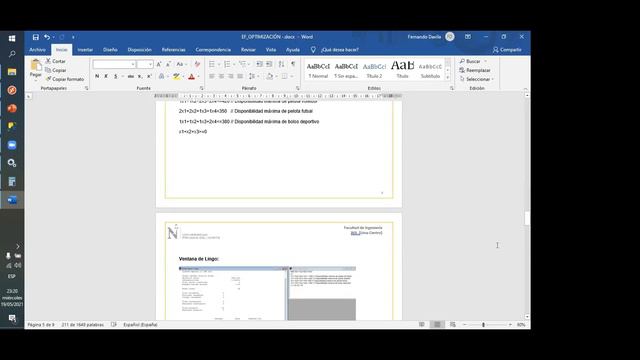Clear all formatting with the eraser icon

click(x=197, y=64)
